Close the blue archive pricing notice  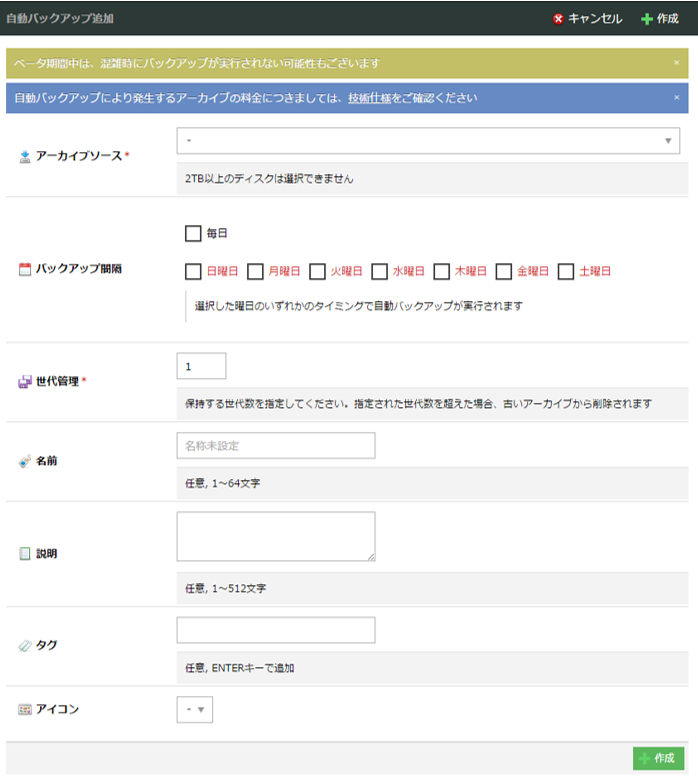point(676,98)
